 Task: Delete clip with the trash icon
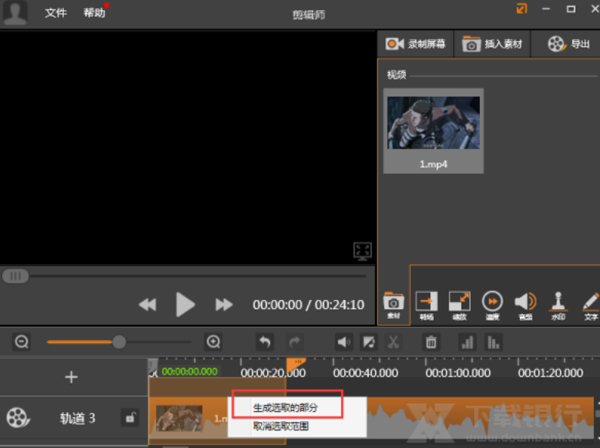430,342
